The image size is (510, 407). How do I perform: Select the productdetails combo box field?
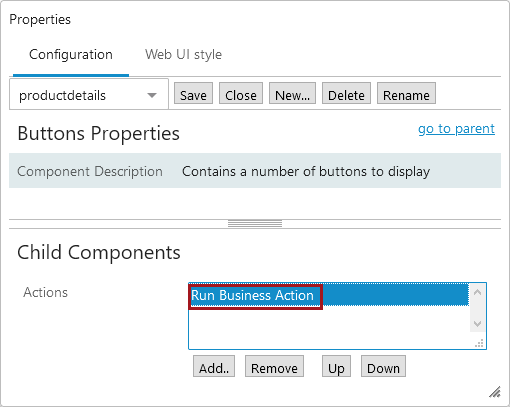89,94
